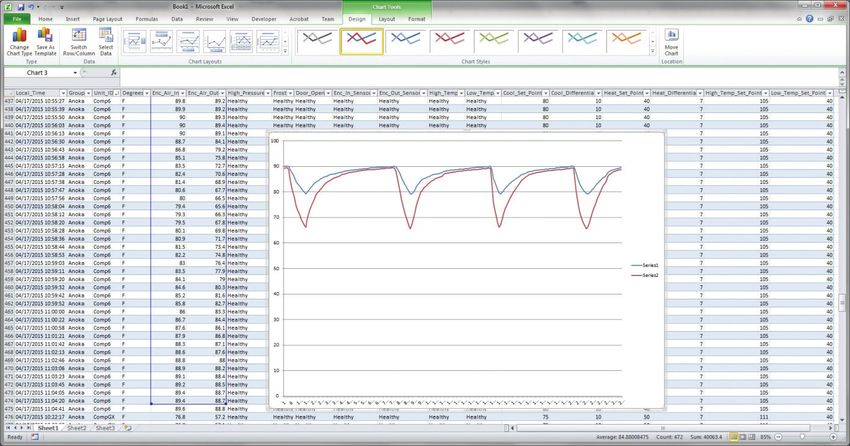Click Switch Row/Column

pyautogui.click(x=79, y=42)
